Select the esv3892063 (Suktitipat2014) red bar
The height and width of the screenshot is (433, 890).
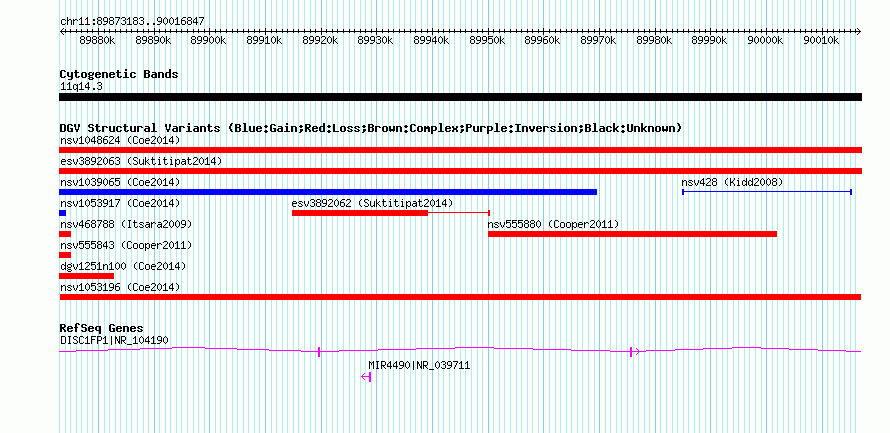tap(460, 171)
